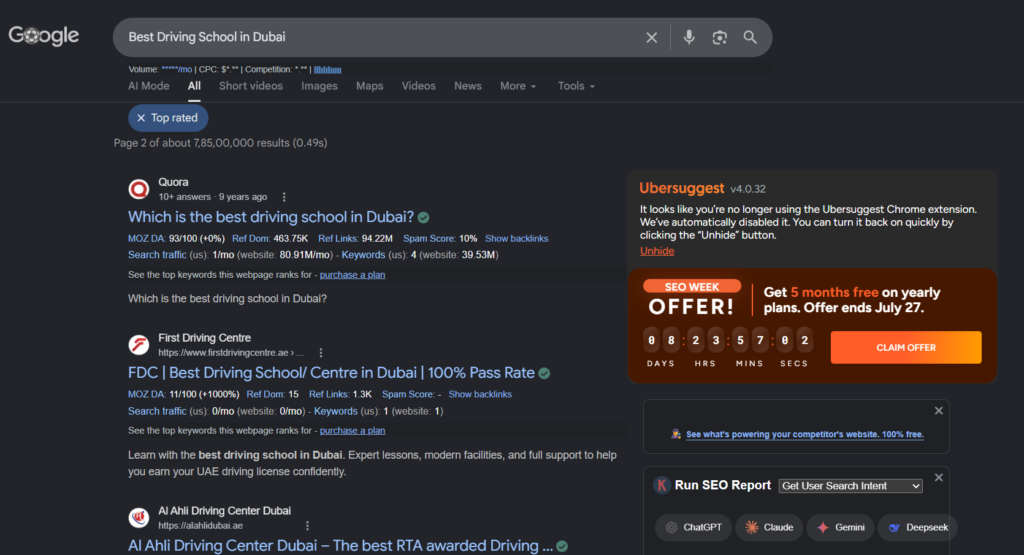Open Google Lens image search icon

[719, 37]
